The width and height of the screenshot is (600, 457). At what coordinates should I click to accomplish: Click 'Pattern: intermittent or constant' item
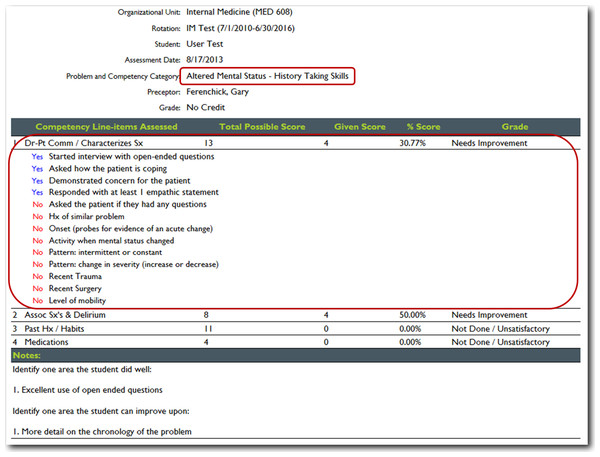coord(105,253)
